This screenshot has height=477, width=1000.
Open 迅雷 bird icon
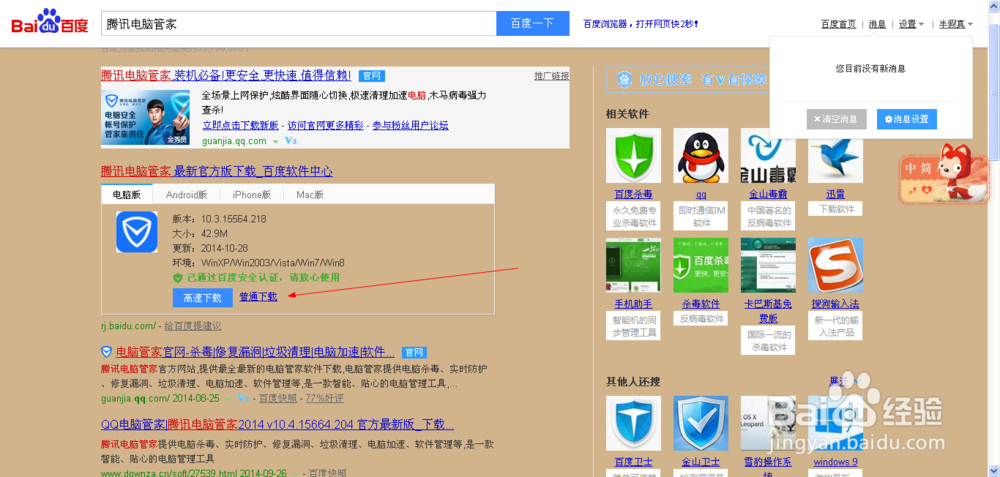835,161
